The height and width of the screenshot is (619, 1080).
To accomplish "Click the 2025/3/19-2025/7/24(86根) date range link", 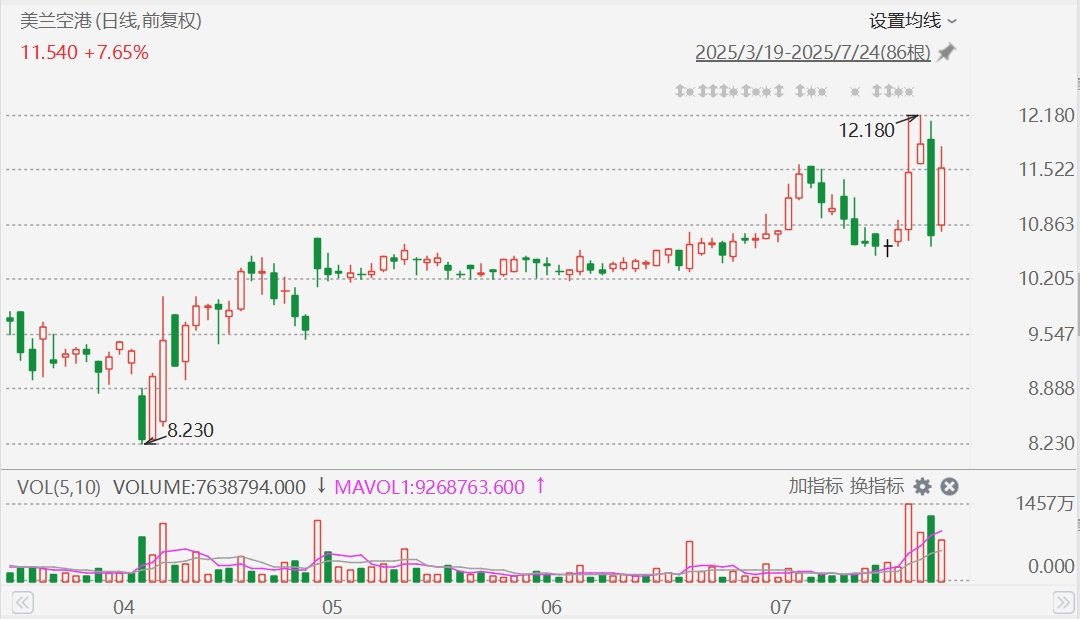I will (813, 52).
